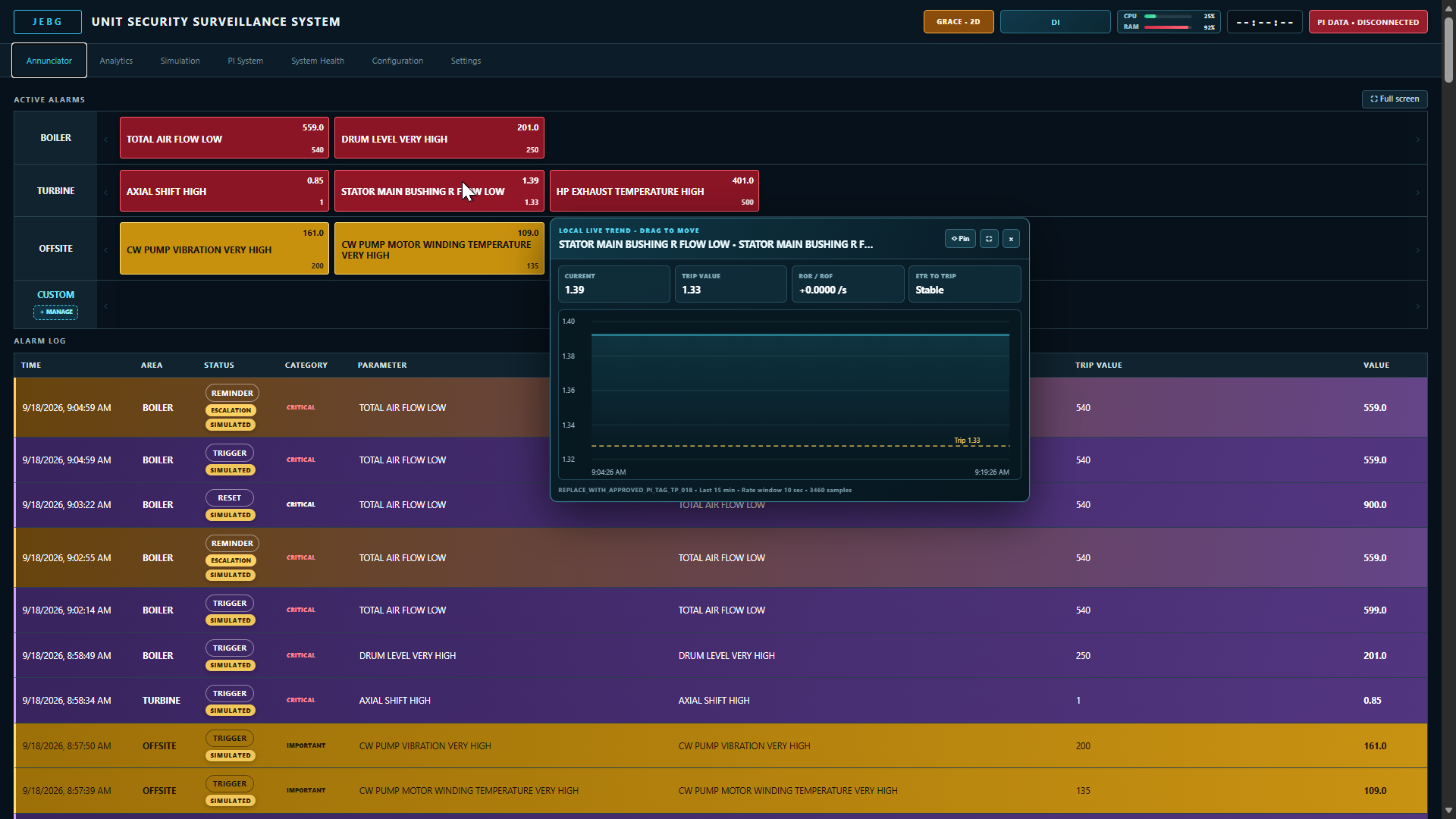Viewport: 1456px width, 819px height.
Task: Click the clock display in header
Action: point(1264,22)
